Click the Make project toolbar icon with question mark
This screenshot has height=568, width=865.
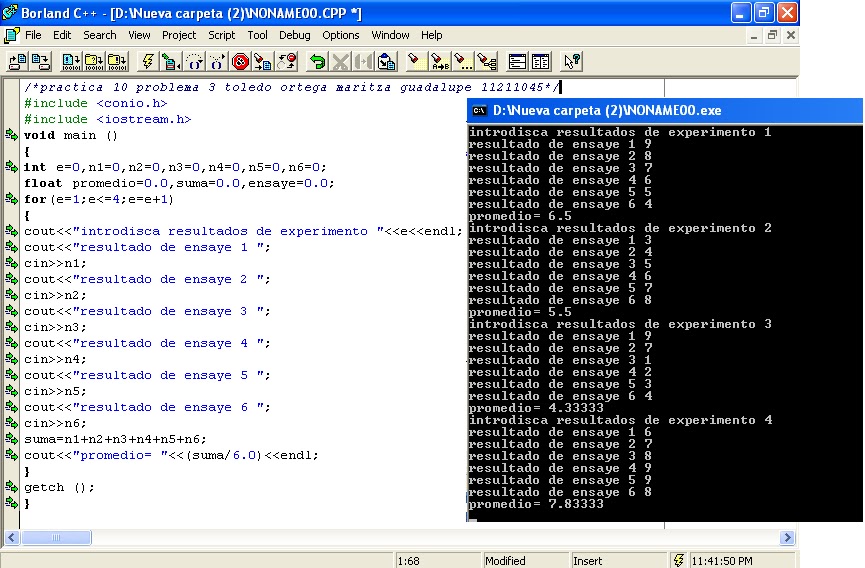click(94, 62)
